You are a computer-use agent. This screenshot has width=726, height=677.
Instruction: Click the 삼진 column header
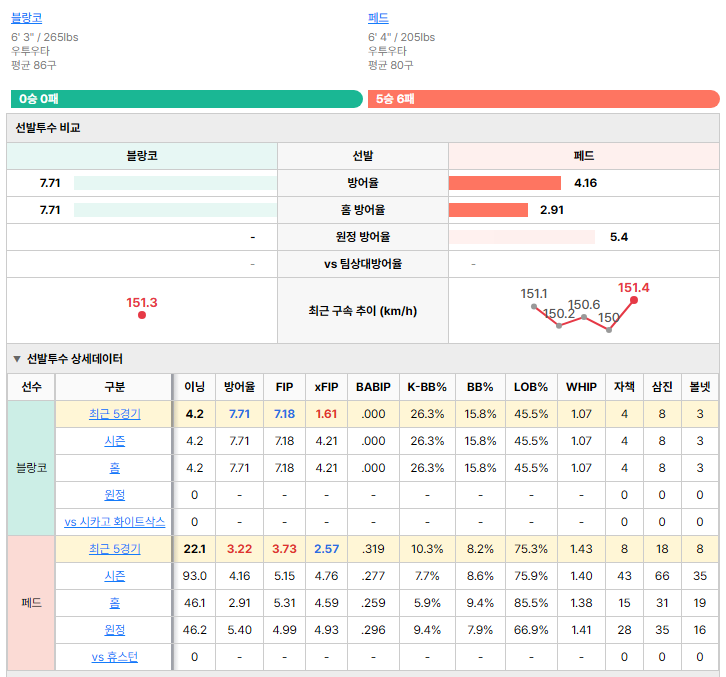[662, 387]
